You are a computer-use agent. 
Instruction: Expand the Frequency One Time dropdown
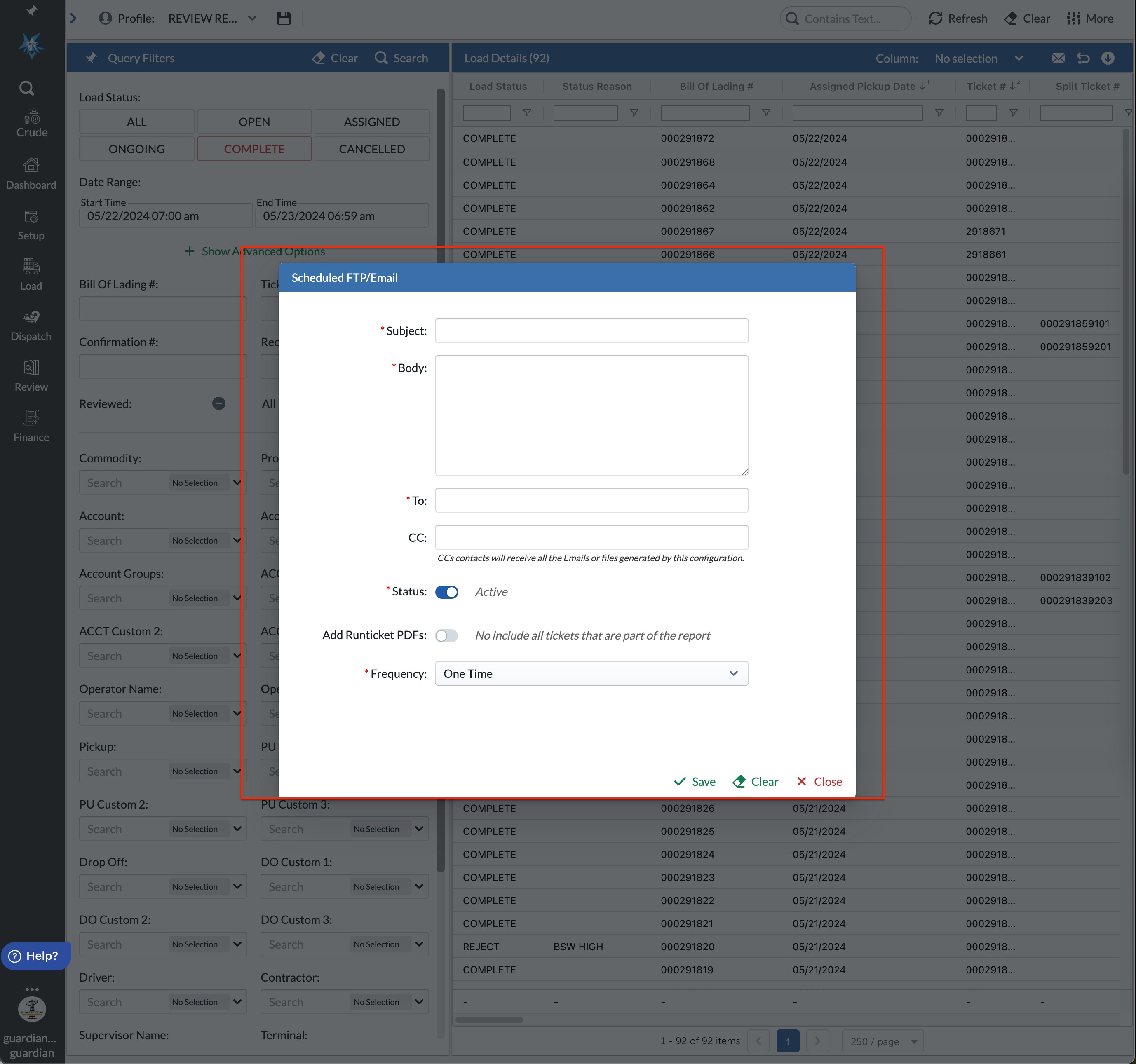tap(591, 674)
